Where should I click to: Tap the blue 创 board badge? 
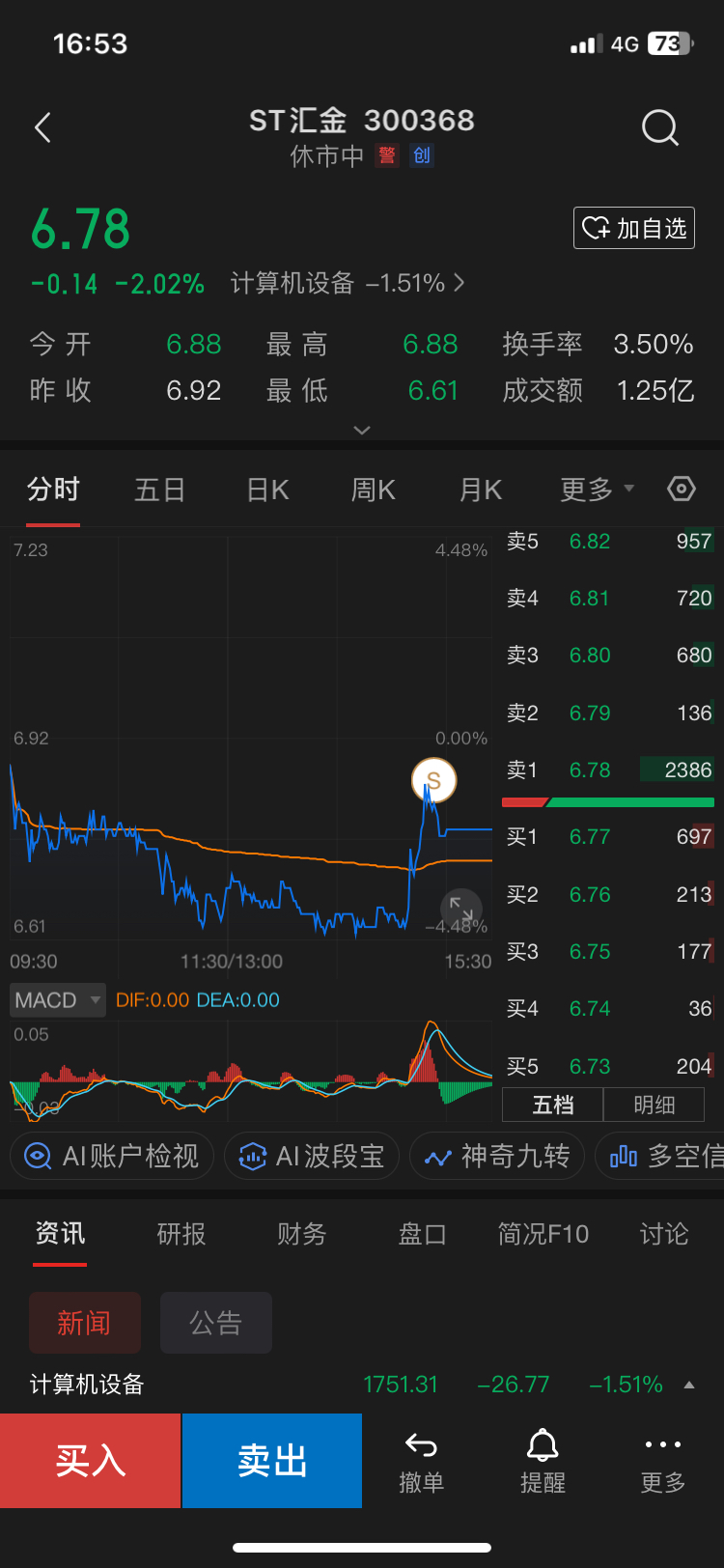422,155
